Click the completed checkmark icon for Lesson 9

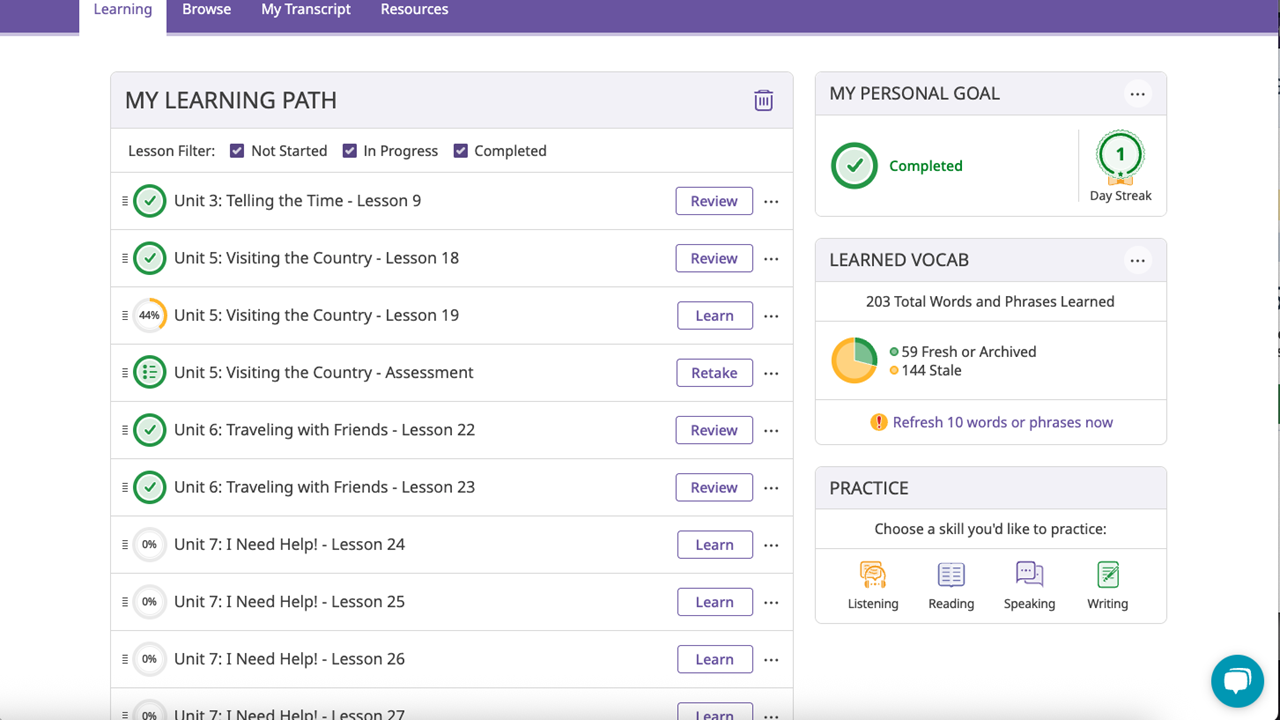click(149, 201)
